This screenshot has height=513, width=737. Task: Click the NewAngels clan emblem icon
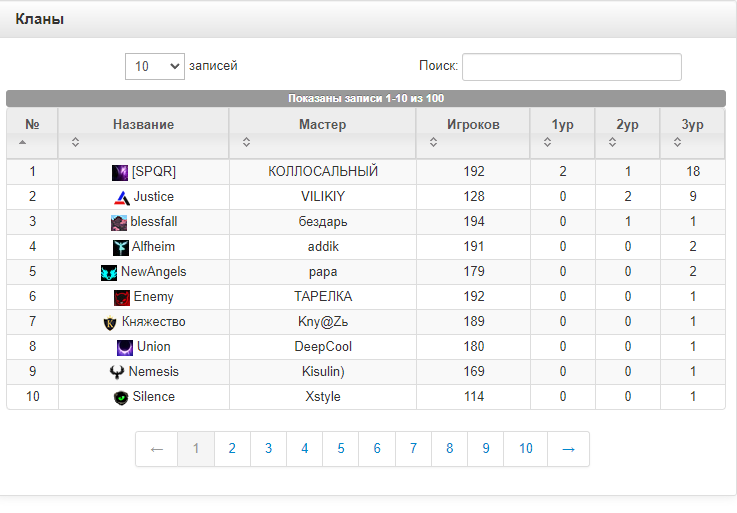tap(109, 272)
